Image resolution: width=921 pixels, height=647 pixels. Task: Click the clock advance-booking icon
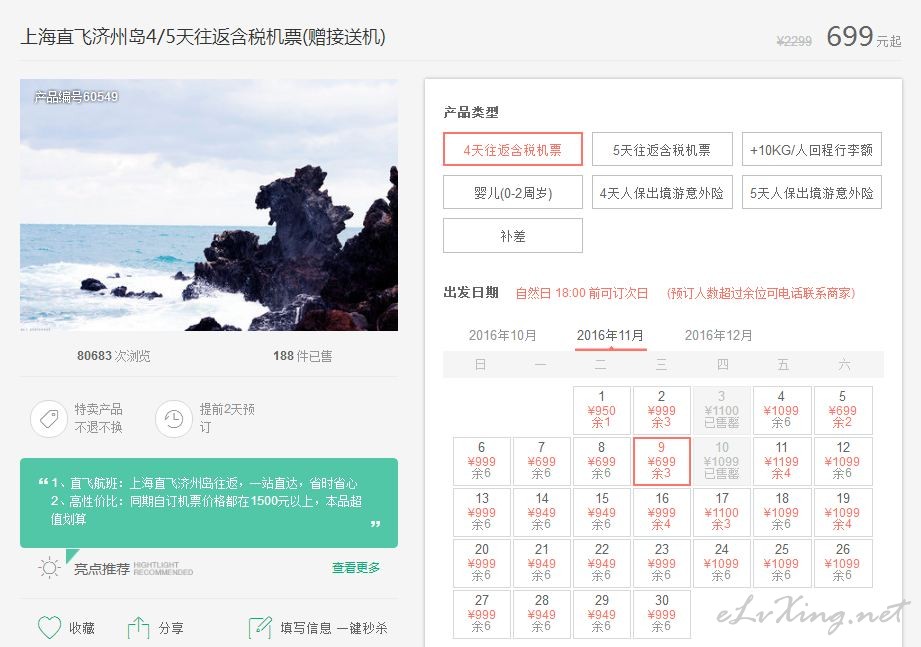tap(174, 419)
